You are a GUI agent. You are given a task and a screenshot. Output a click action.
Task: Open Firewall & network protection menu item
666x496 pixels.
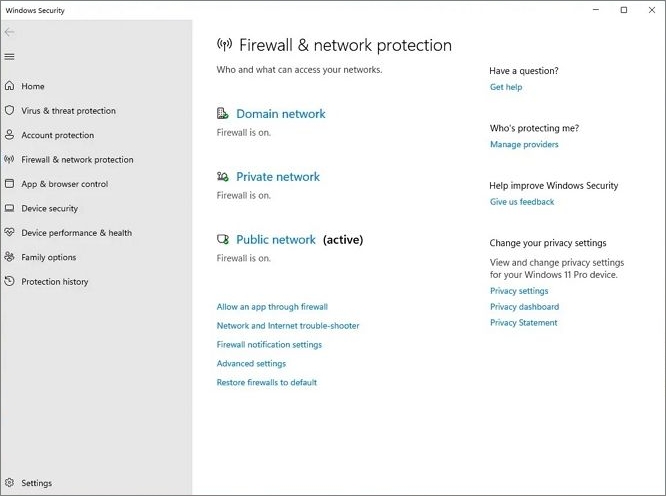tap(77, 160)
